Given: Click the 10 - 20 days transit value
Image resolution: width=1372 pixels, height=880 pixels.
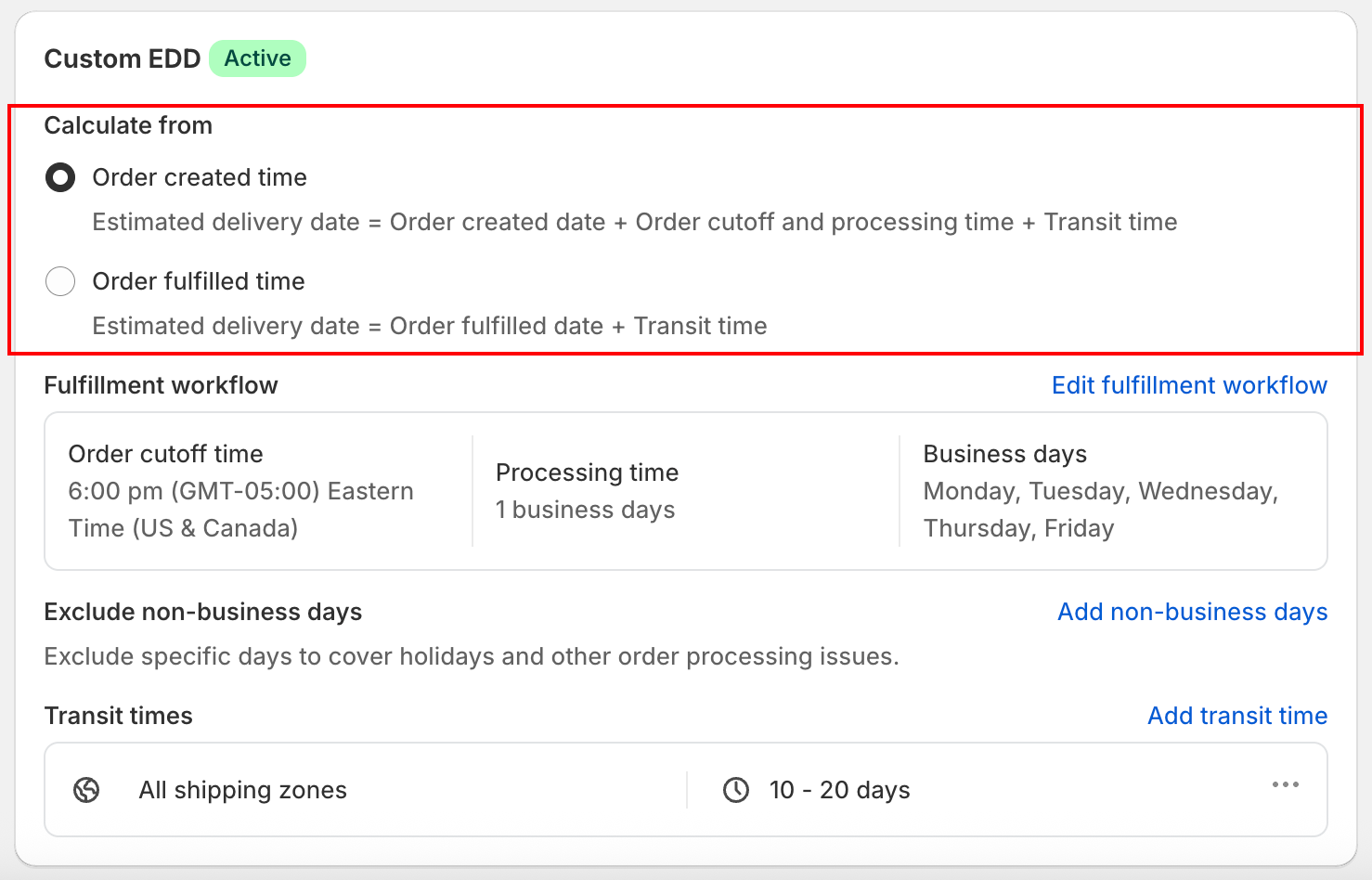Looking at the screenshot, I should pos(840,790).
